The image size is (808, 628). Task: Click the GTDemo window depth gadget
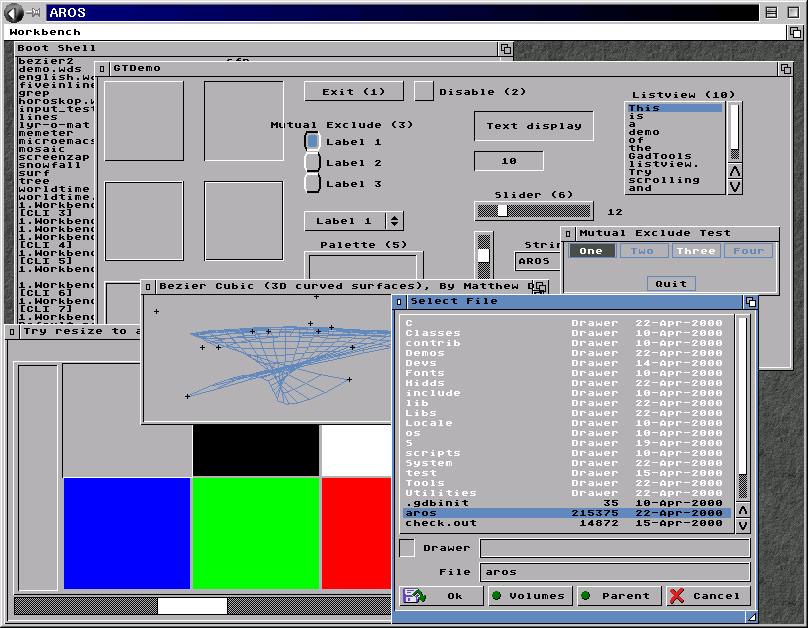(x=785, y=69)
